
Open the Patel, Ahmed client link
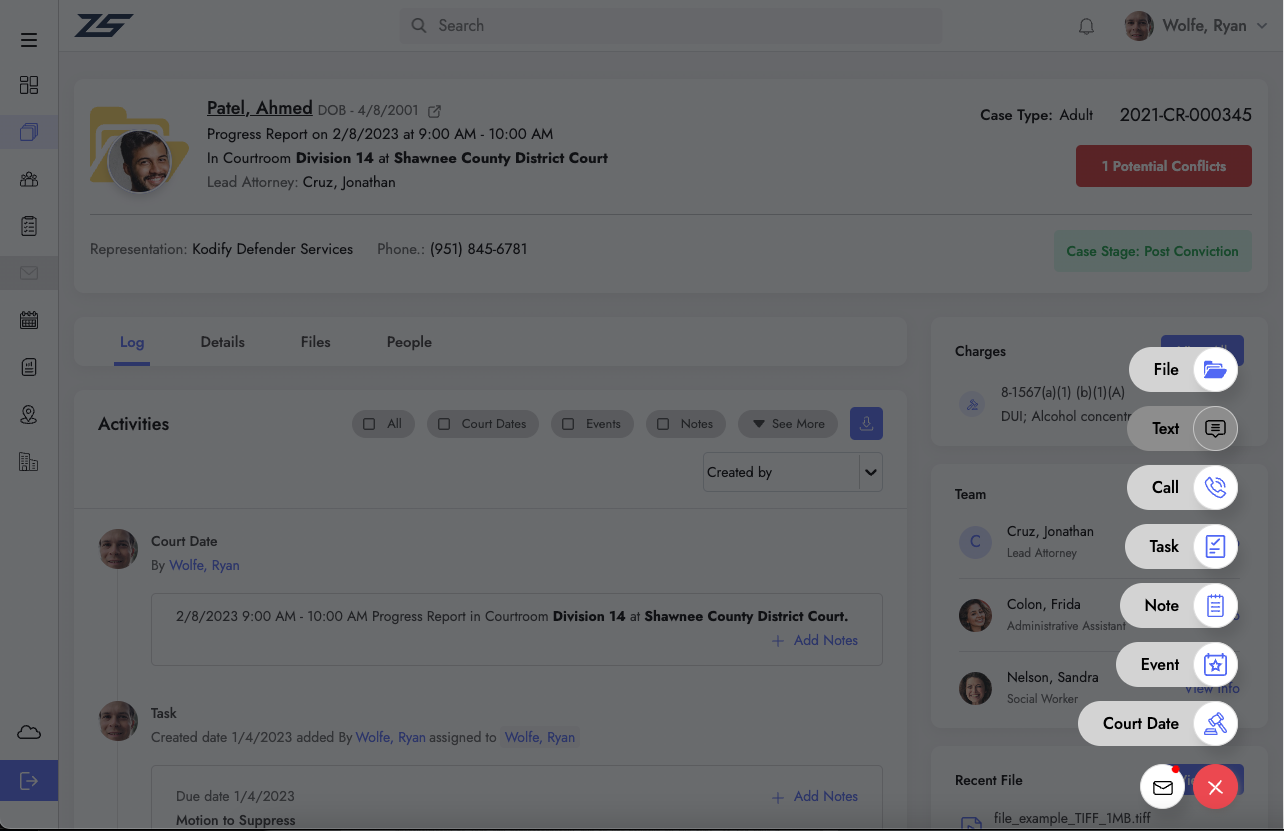[x=259, y=108]
